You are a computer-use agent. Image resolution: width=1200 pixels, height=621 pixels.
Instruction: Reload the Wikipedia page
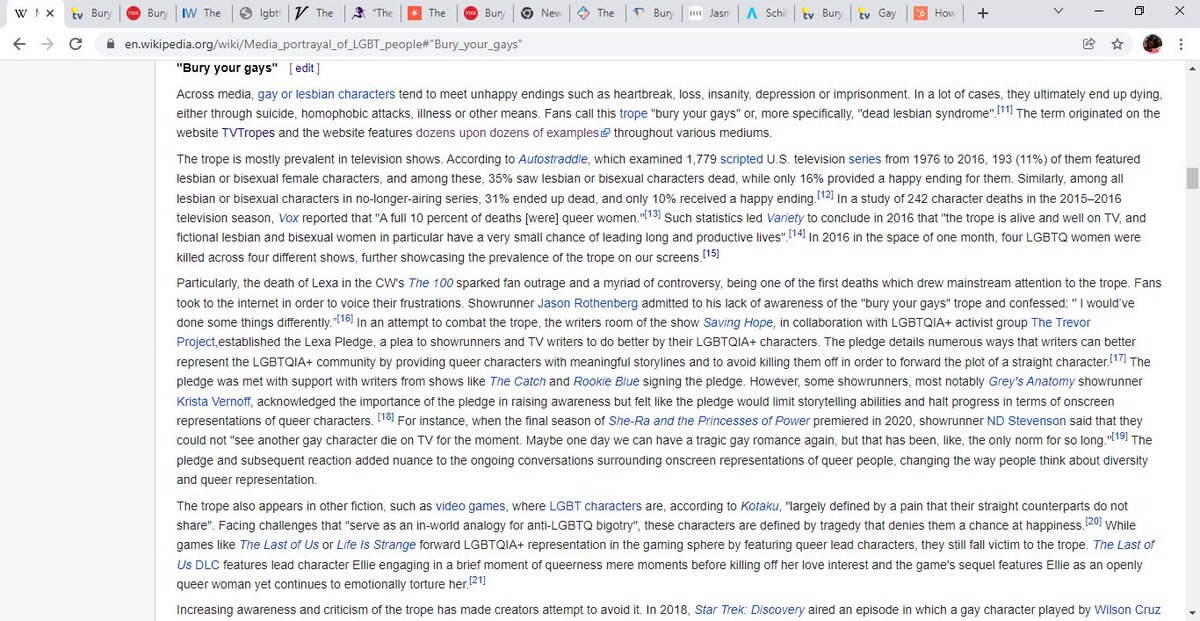[x=77, y=44]
